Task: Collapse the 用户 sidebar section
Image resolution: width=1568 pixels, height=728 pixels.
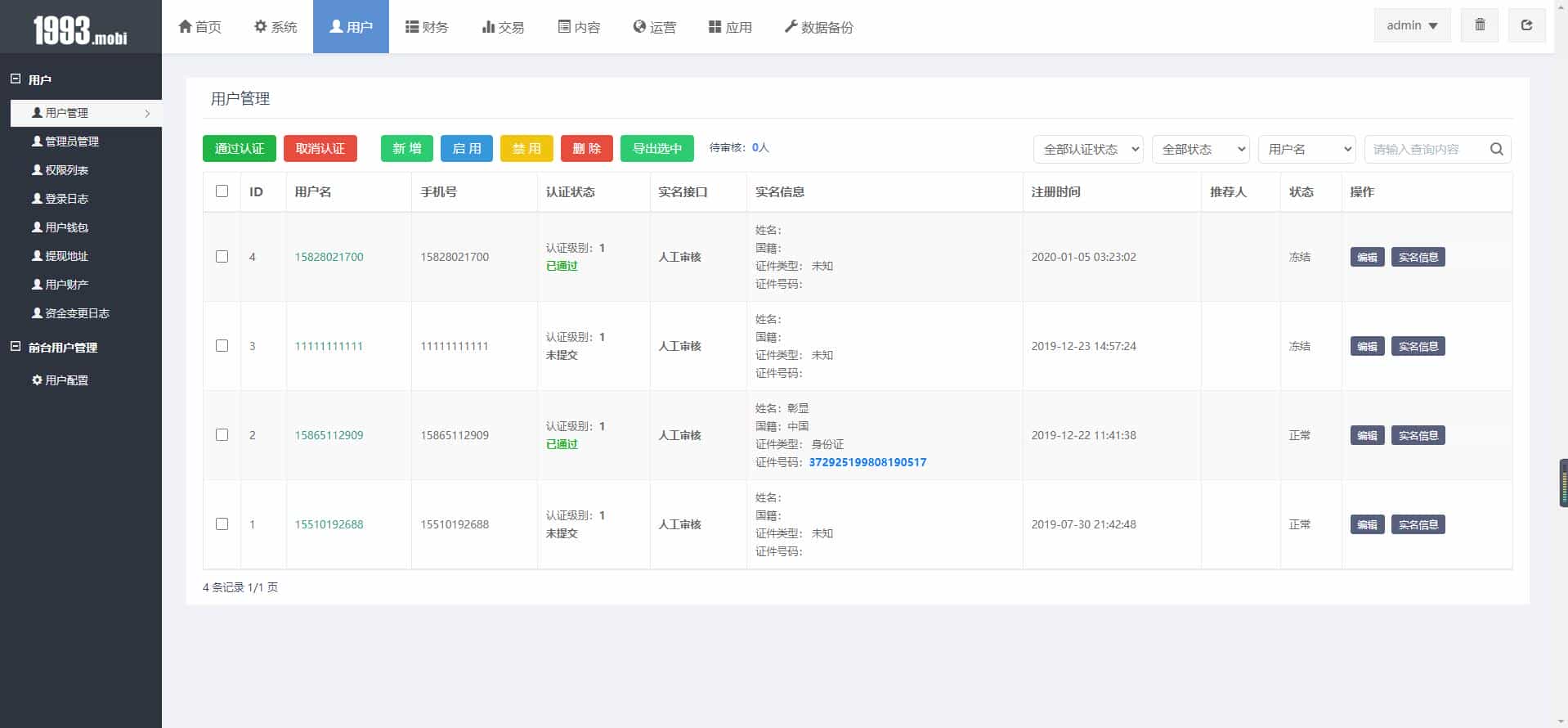Action: pos(16,79)
